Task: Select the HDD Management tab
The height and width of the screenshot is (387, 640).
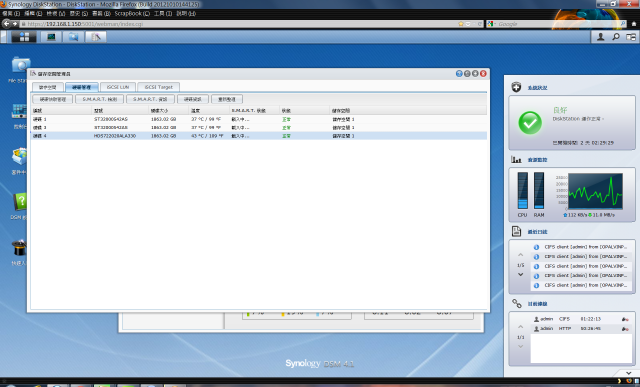Action: pos(82,87)
